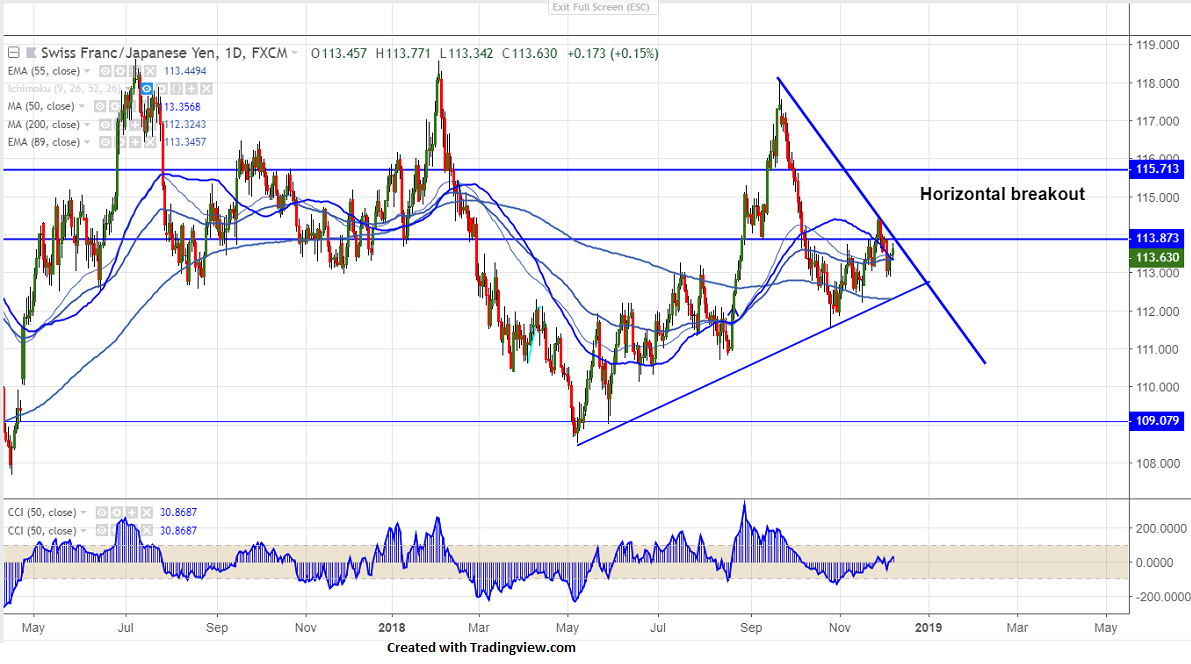Viewport: 1191px width, 664px height.
Task: Open MA (50, close) dropdown arrow
Action: (82, 106)
